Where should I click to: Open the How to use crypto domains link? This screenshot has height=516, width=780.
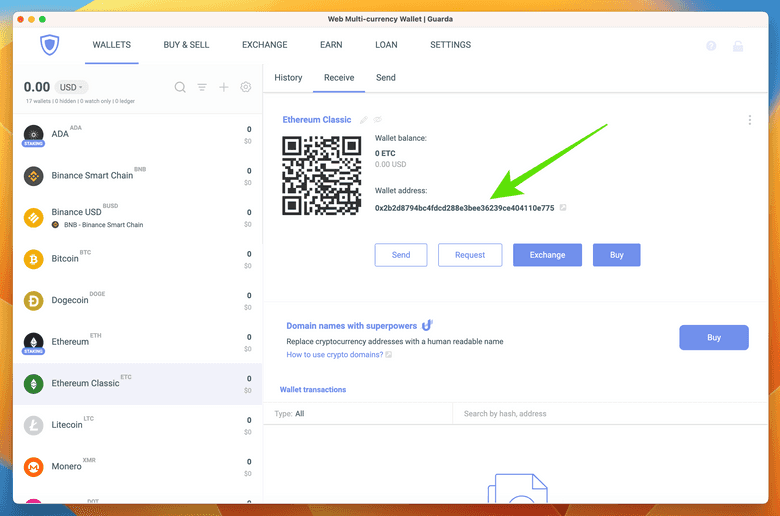[335, 355]
